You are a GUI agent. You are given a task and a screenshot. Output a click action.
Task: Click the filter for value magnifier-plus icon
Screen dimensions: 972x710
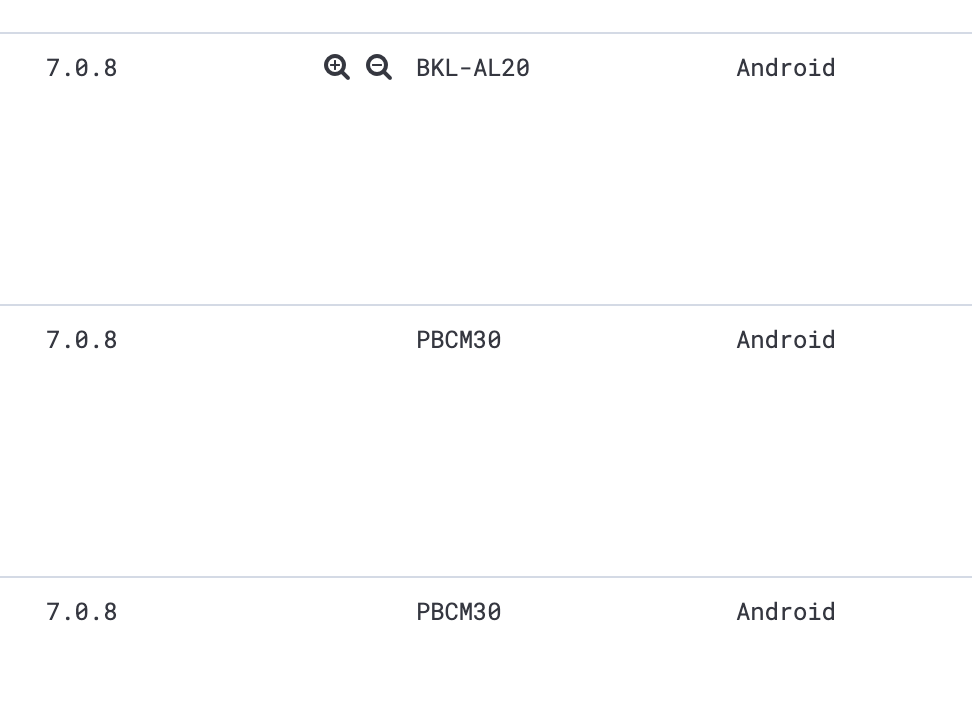point(337,67)
